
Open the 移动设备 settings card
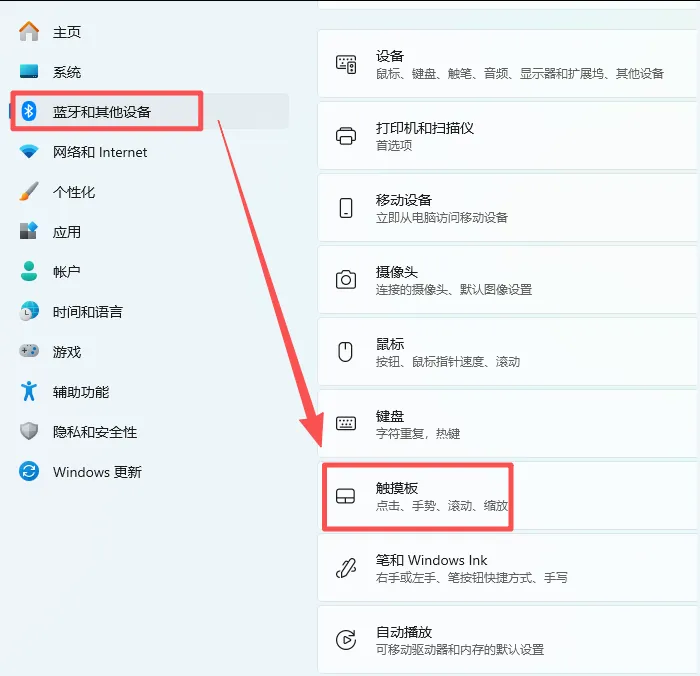coord(508,208)
